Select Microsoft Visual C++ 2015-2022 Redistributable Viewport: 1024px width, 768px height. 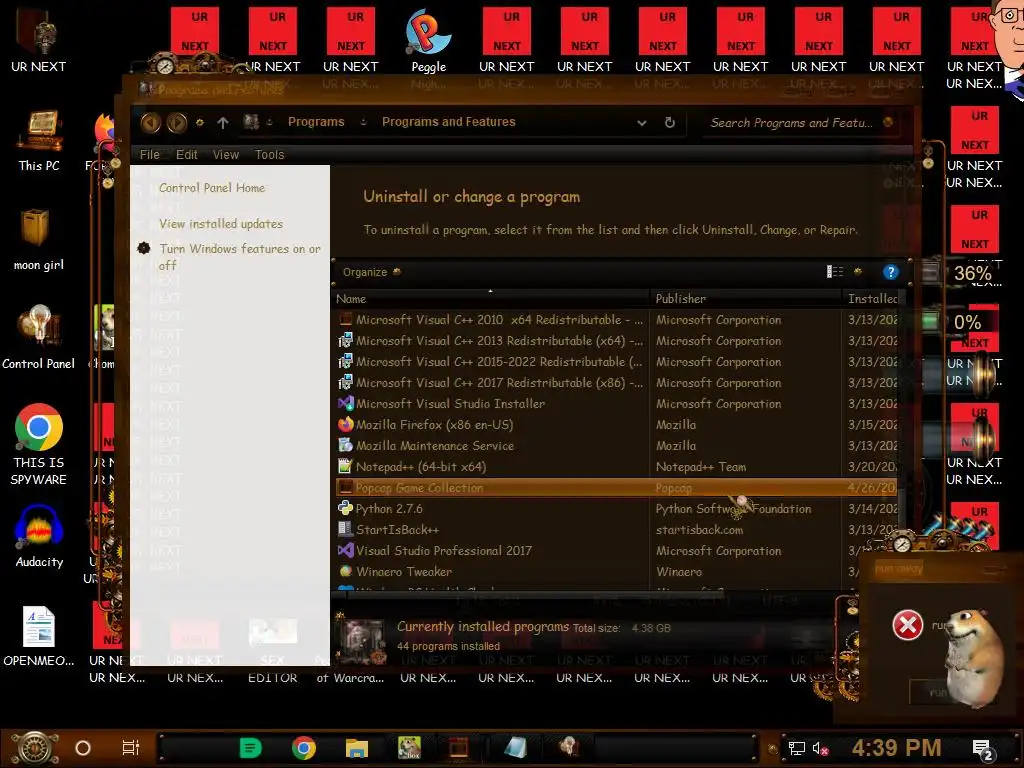tap(615, 361)
